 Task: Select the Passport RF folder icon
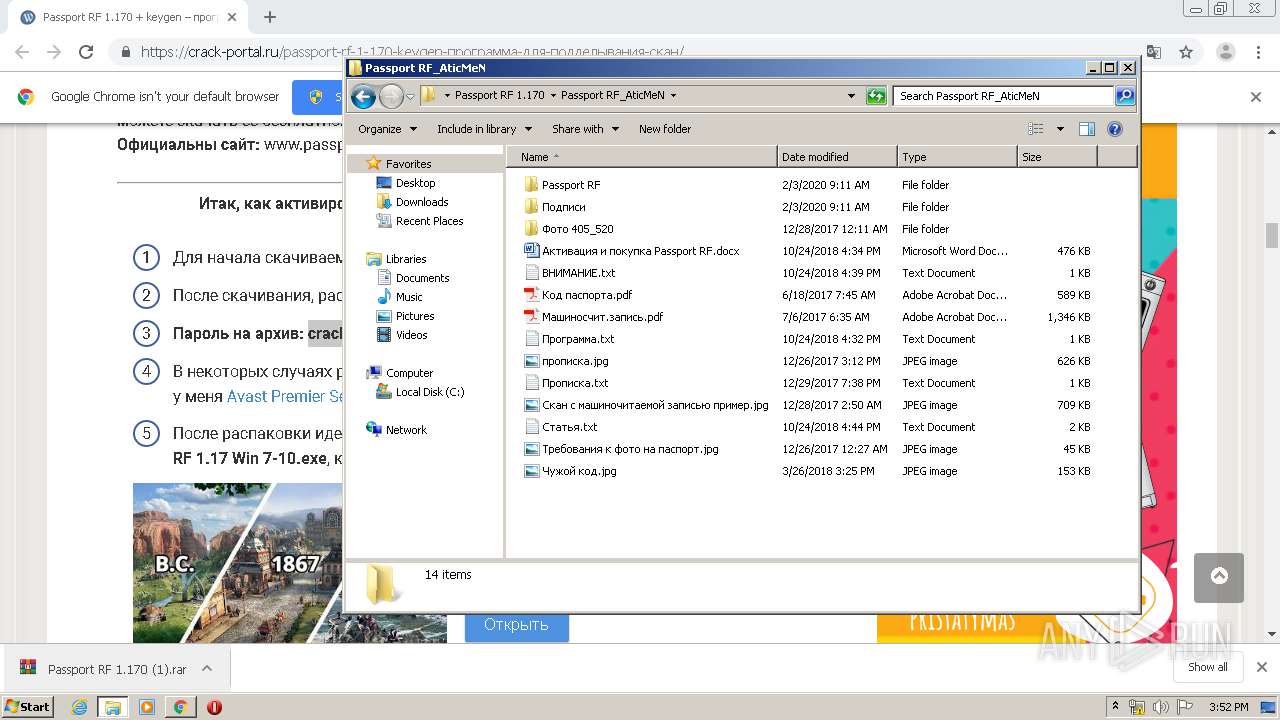pos(531,185)
